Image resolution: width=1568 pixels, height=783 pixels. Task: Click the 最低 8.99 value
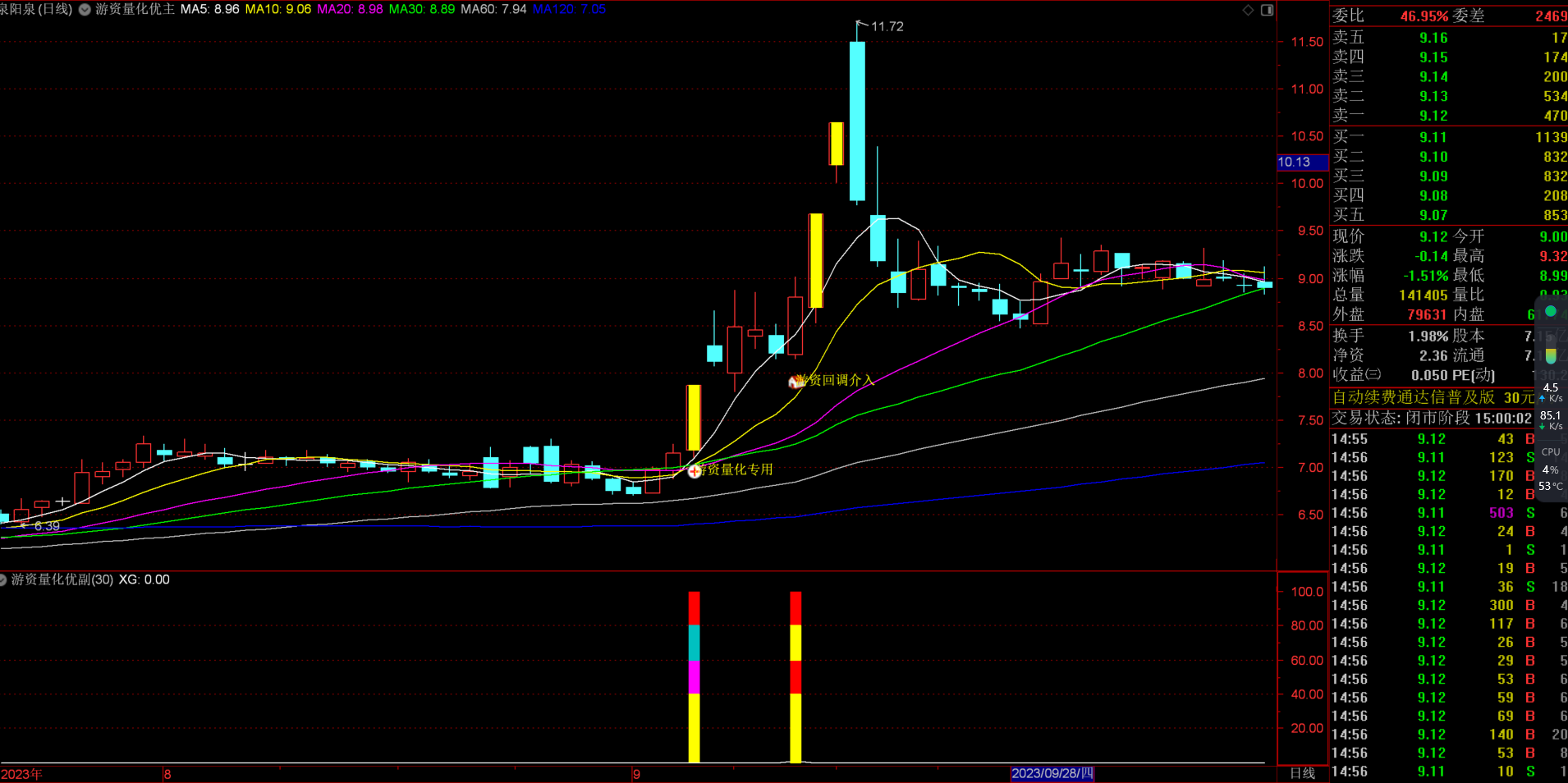pos(1553,276)
